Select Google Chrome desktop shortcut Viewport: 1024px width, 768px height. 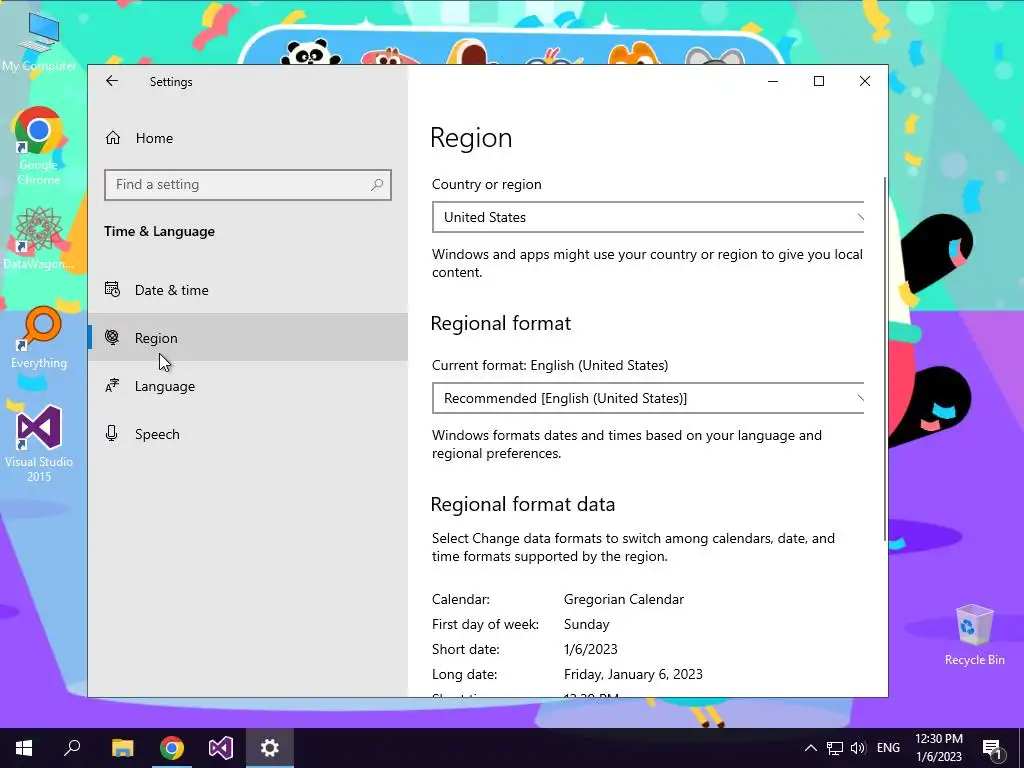click(x=39, y=146)
